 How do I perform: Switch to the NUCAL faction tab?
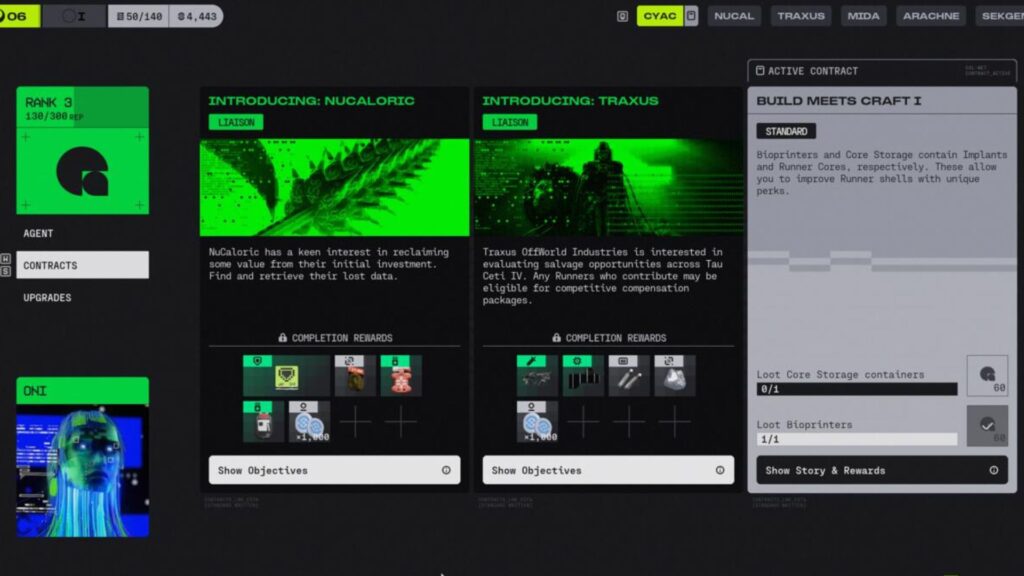pyautogui.click(x=734, y=16)
